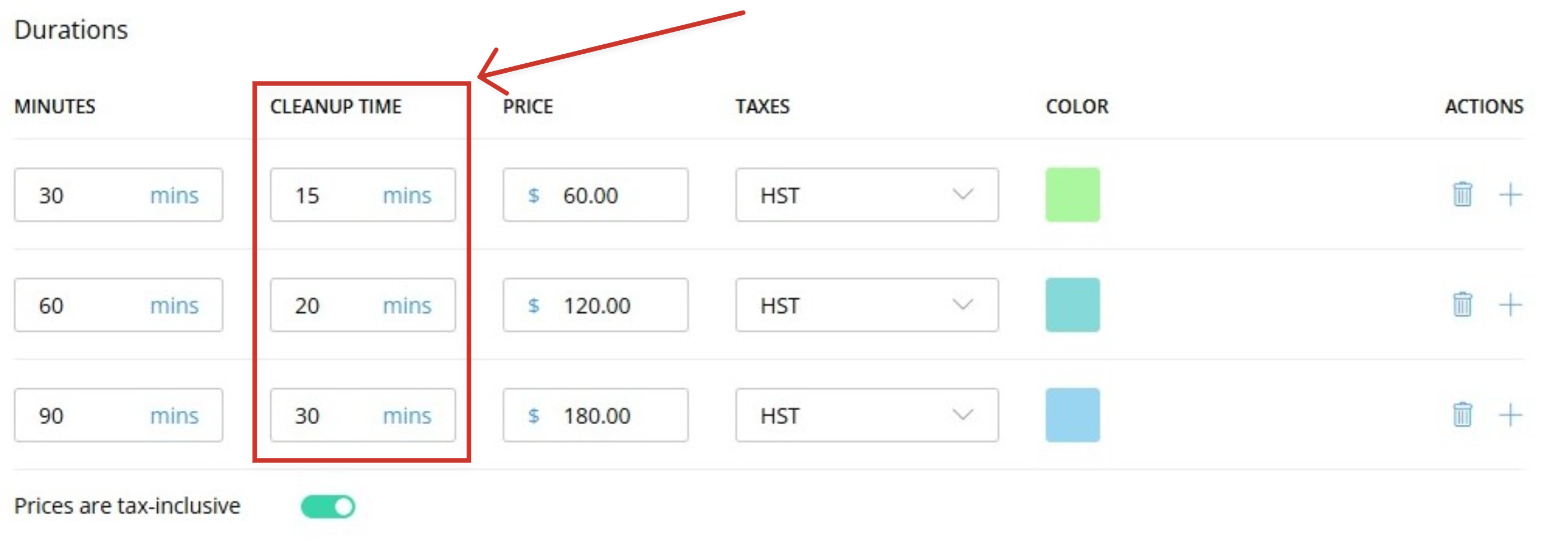Add a duration after the 30 mins row
The image size is (1568, 554).
pos(1510,195)
